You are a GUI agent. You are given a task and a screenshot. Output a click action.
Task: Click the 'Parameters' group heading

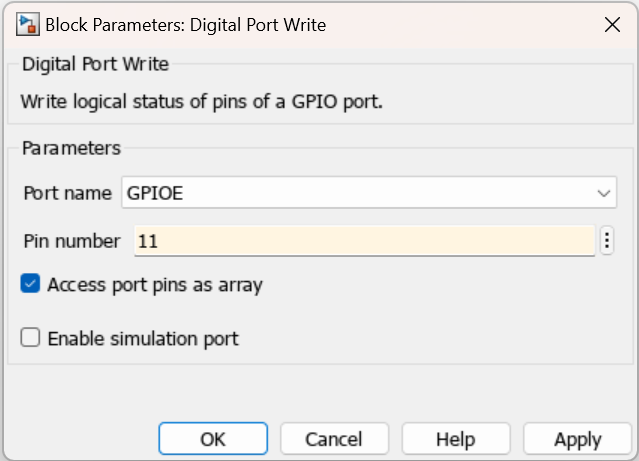click(71, 148)
